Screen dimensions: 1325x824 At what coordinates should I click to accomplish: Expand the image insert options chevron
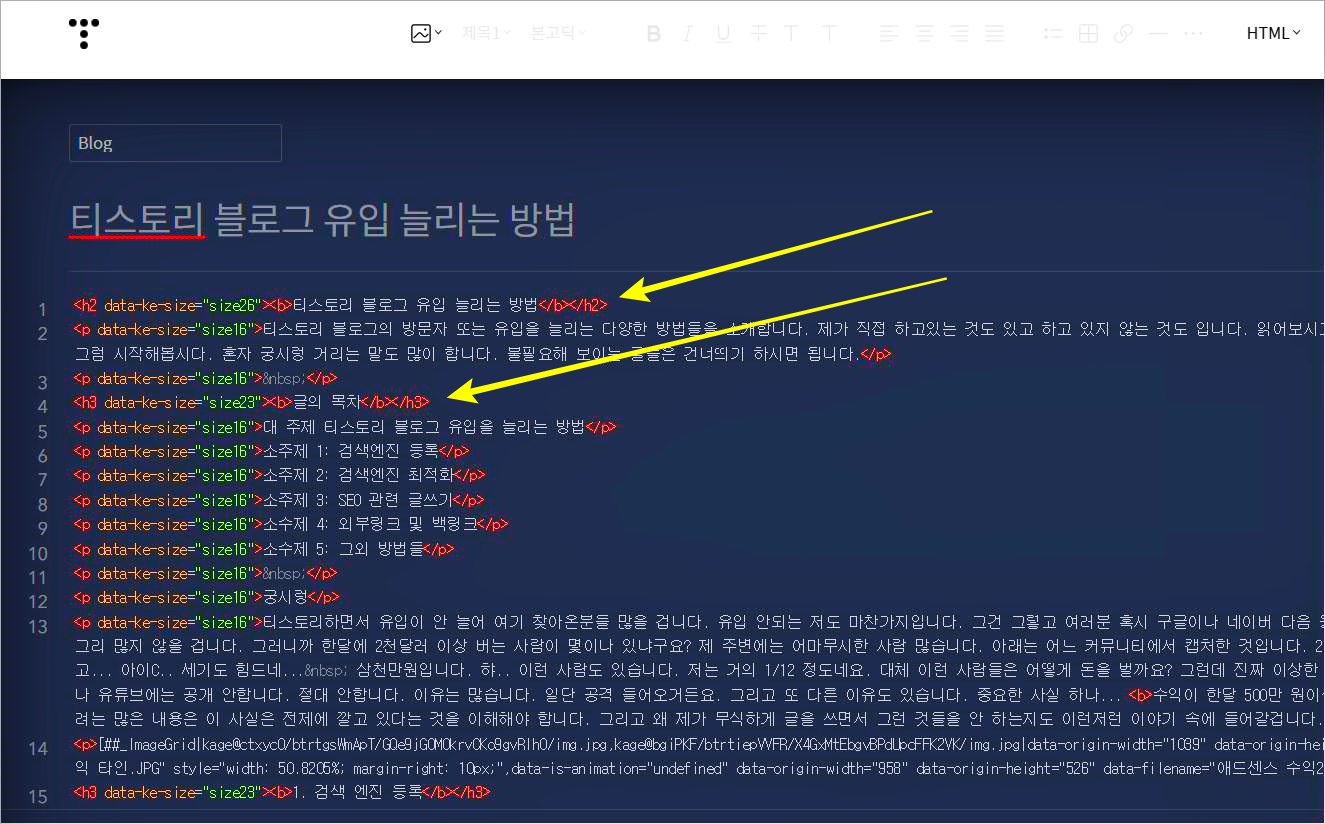435,33
